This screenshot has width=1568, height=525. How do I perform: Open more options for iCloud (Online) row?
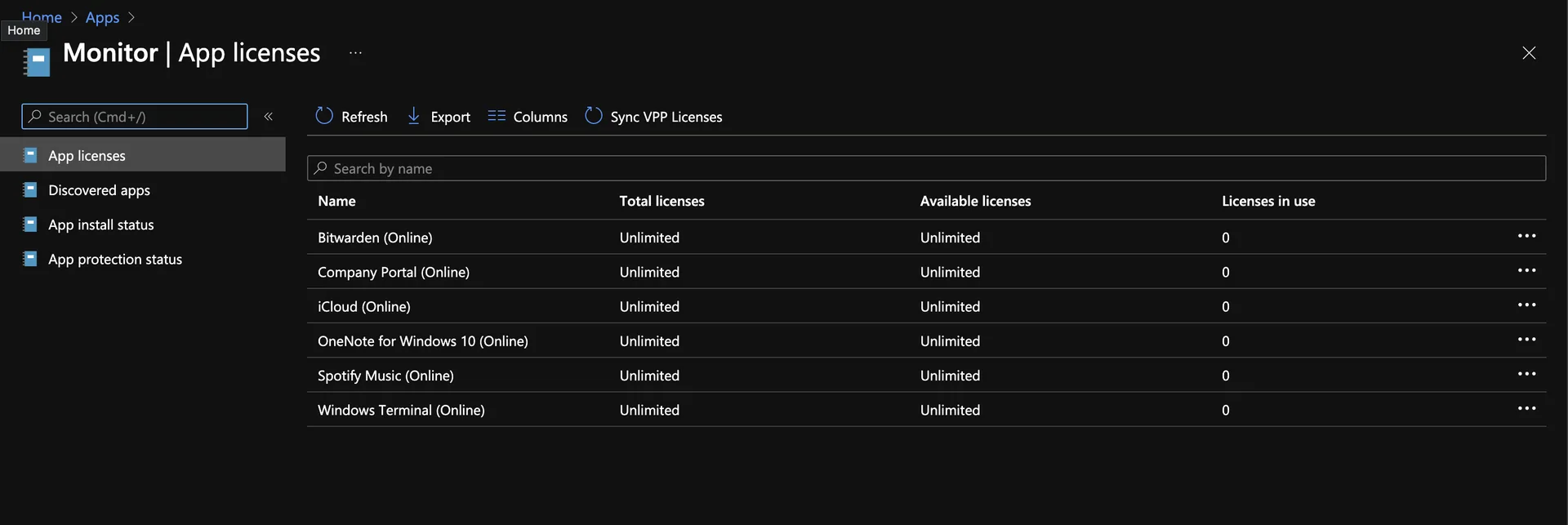pyautogui.click(x=1526, y=305)
